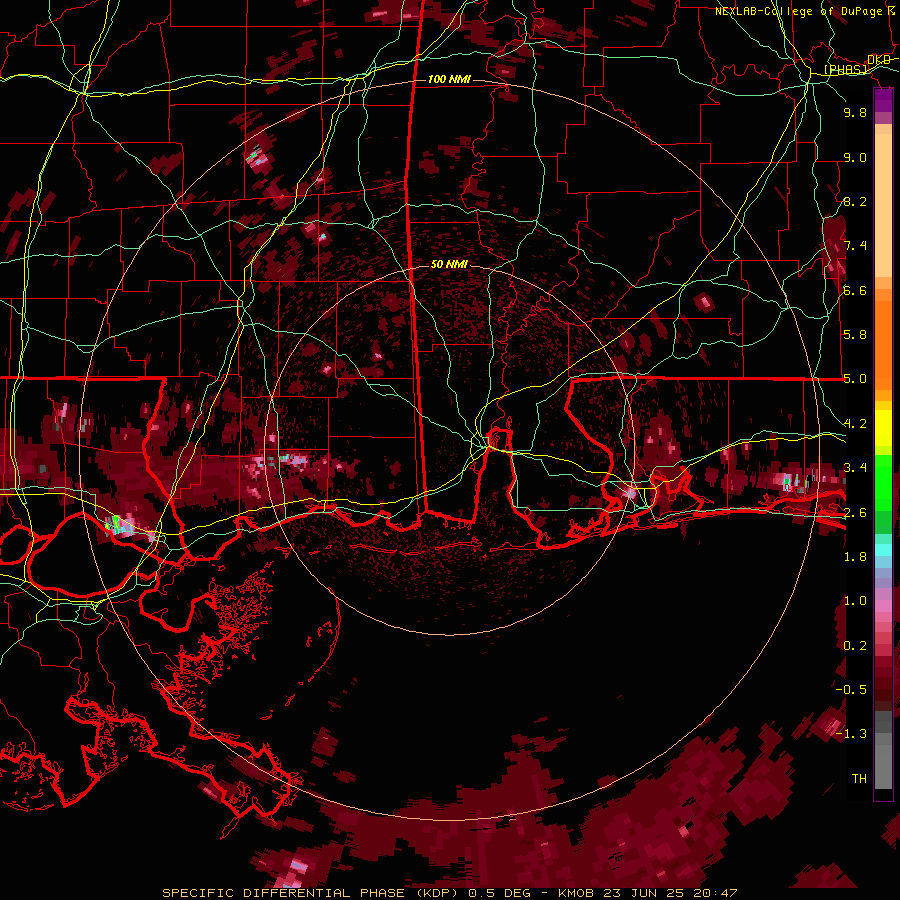Click the 3.4 value on the KDP scale

pos(855,468)
